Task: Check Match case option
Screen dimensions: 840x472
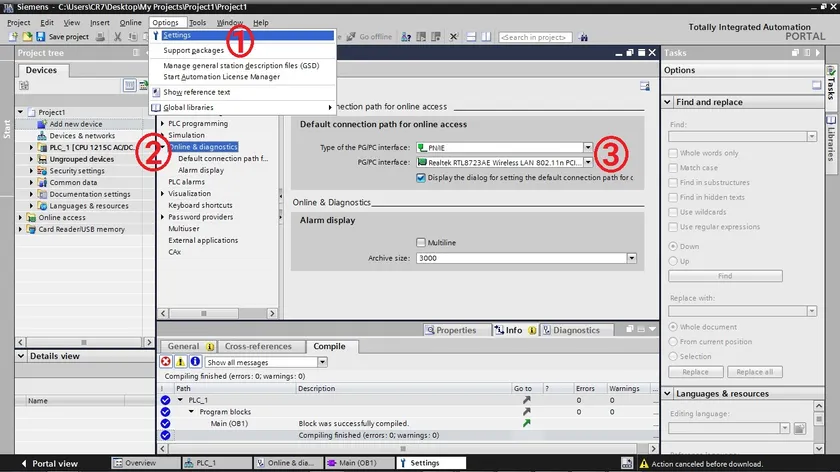Action: (x=673, y=168)
